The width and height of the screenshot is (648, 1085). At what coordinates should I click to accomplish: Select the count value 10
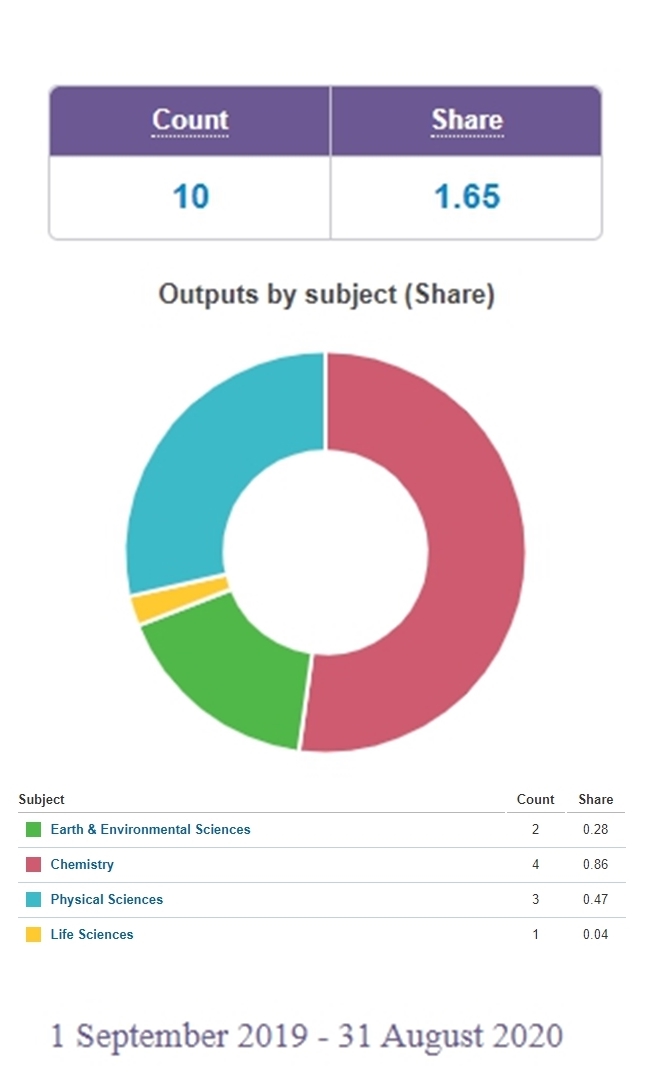pyautogui.click(x=190, y=197)
